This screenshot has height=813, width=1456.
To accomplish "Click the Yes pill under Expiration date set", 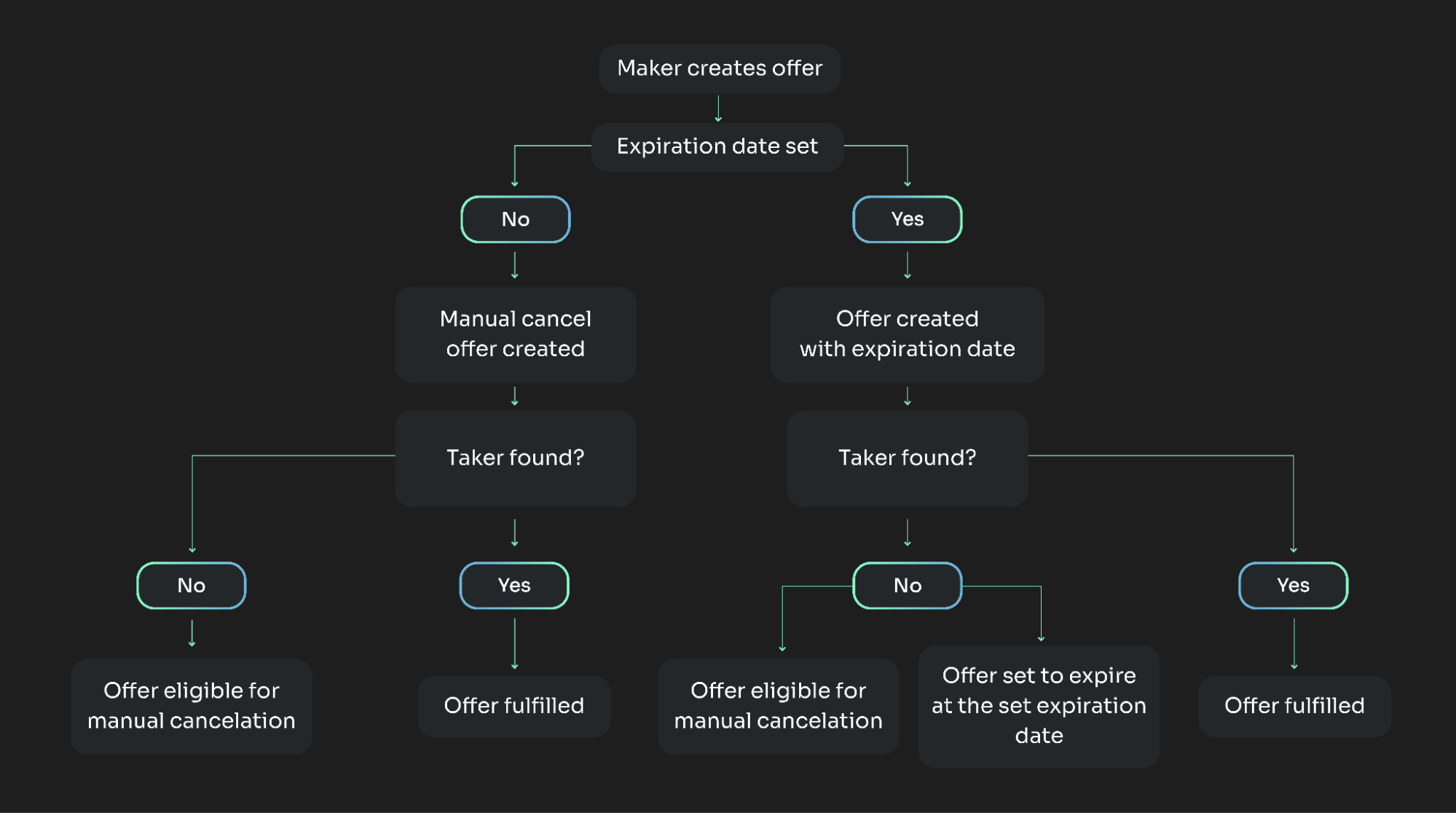I will coord(908,219).
